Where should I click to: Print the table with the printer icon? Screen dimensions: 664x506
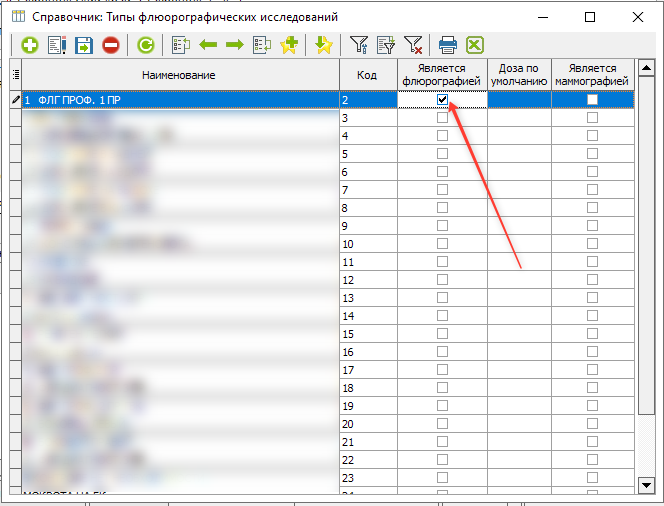coord(448,45)
